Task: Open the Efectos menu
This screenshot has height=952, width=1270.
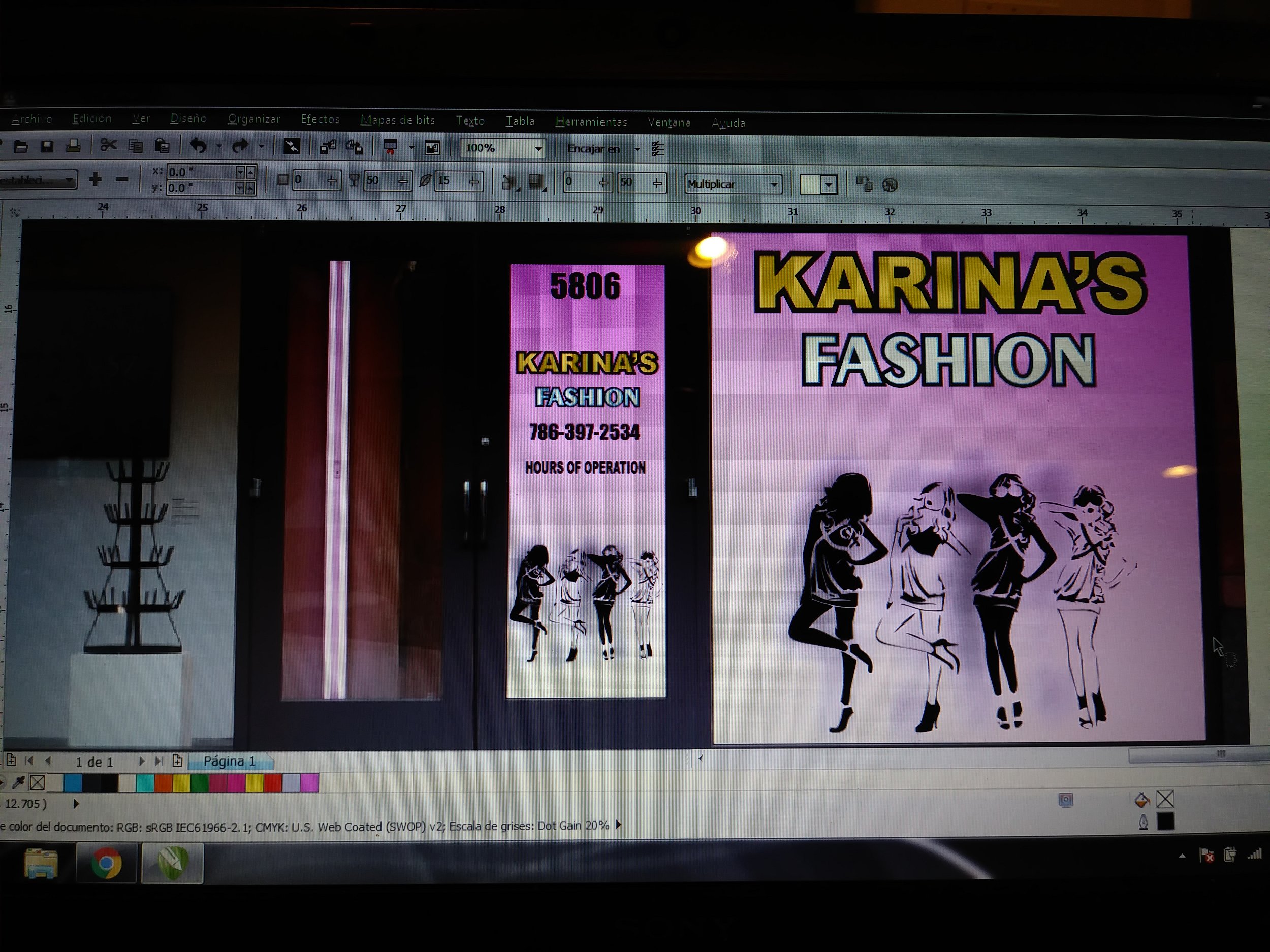Action: pyautogui.click(x=320, y=119)
